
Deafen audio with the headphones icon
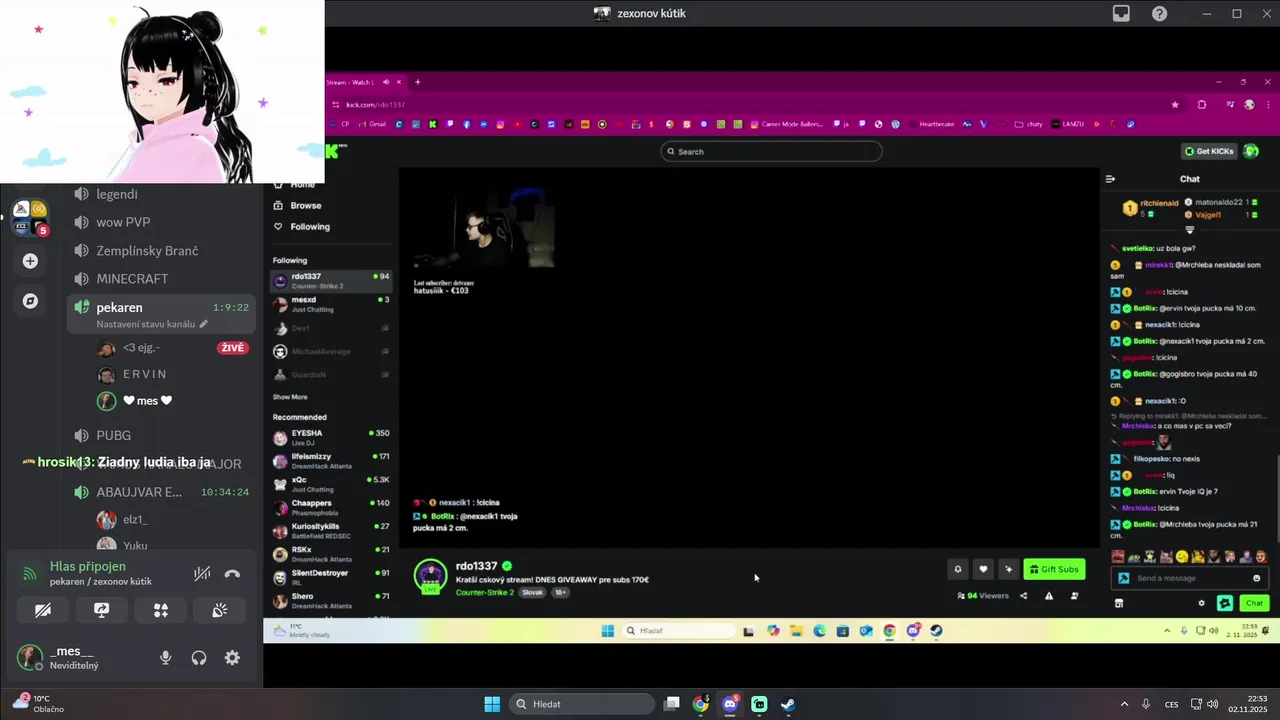[199, 657]
